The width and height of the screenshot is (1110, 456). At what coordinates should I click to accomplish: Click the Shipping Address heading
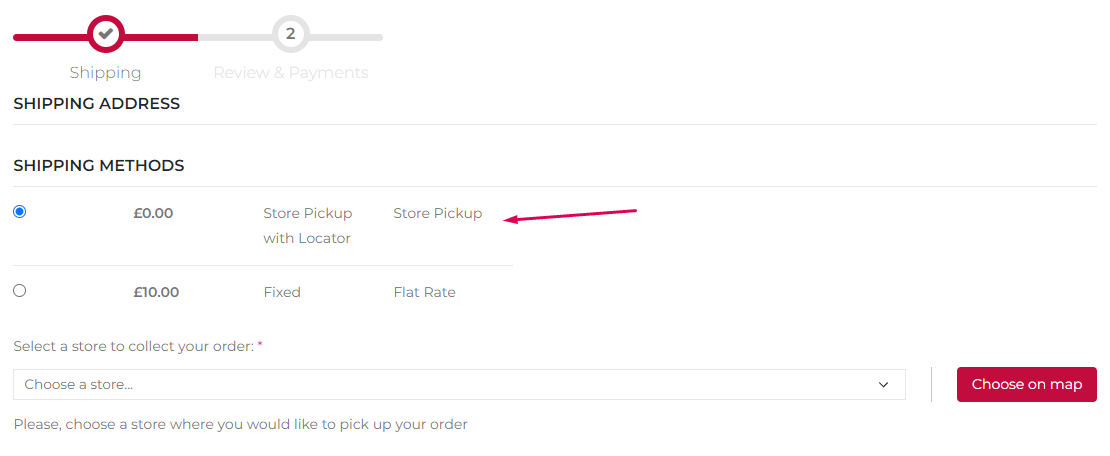[96, 104]
